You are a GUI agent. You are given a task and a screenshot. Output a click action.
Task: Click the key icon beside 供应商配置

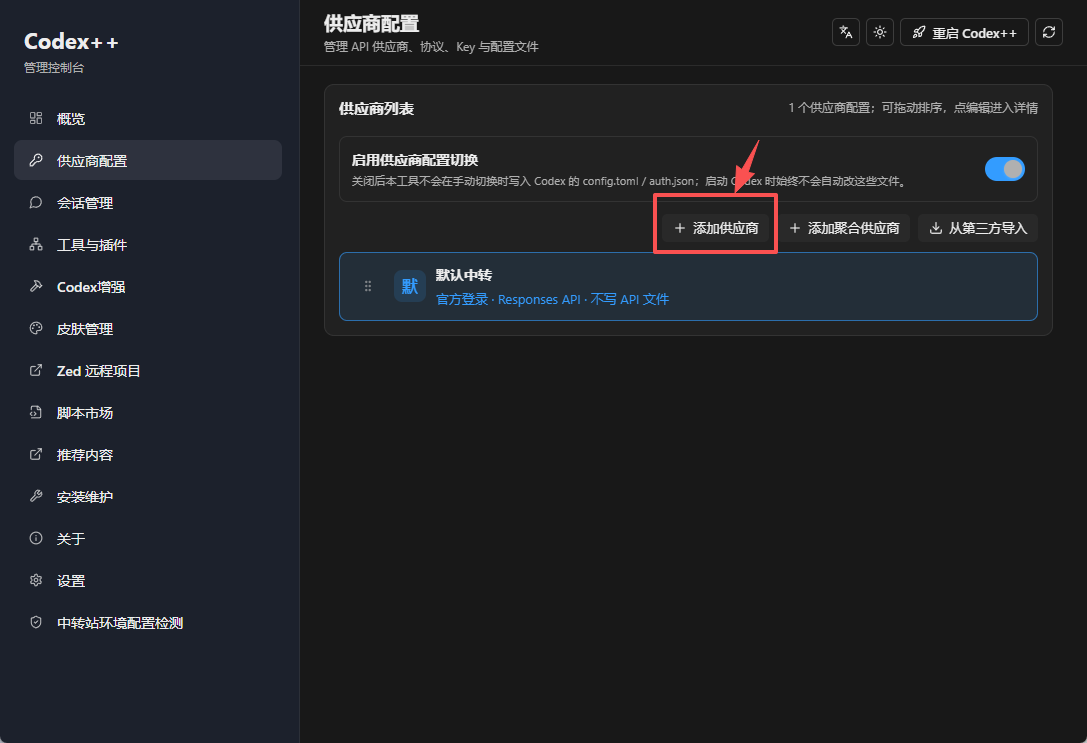pos(36,160)
